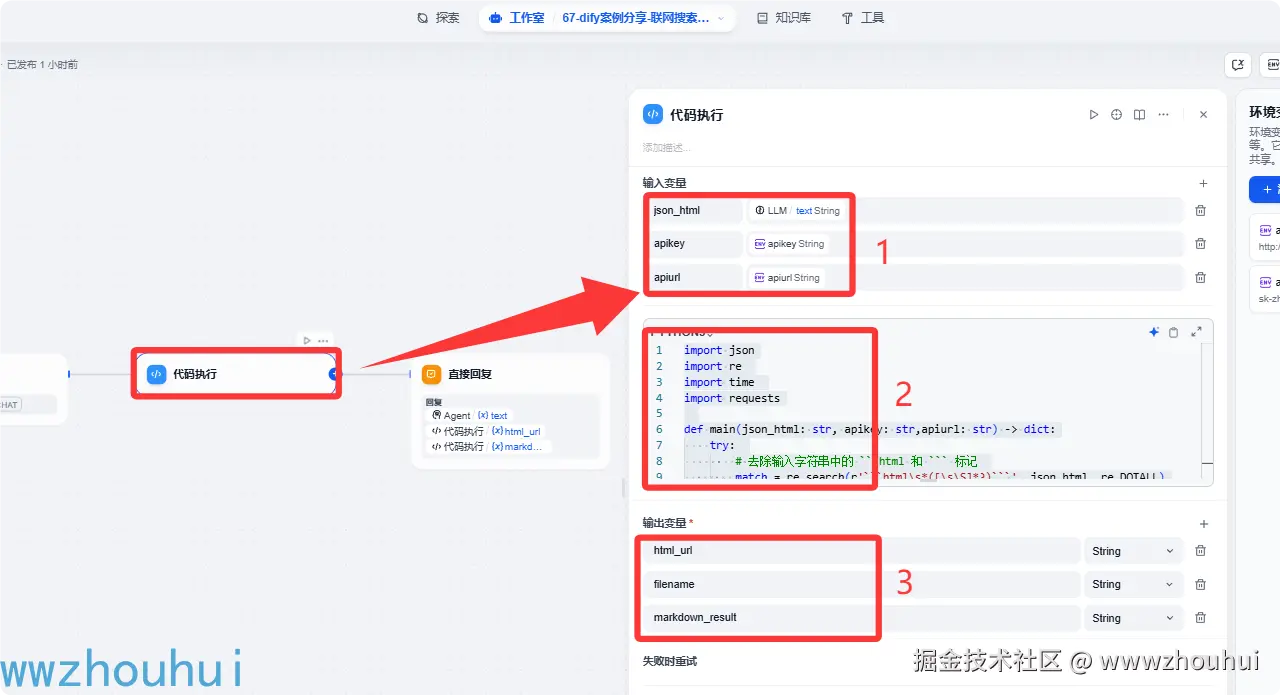Click the orange 直接回复 node icon
The width and height of the screenshot is (1280, 695).
431,374
